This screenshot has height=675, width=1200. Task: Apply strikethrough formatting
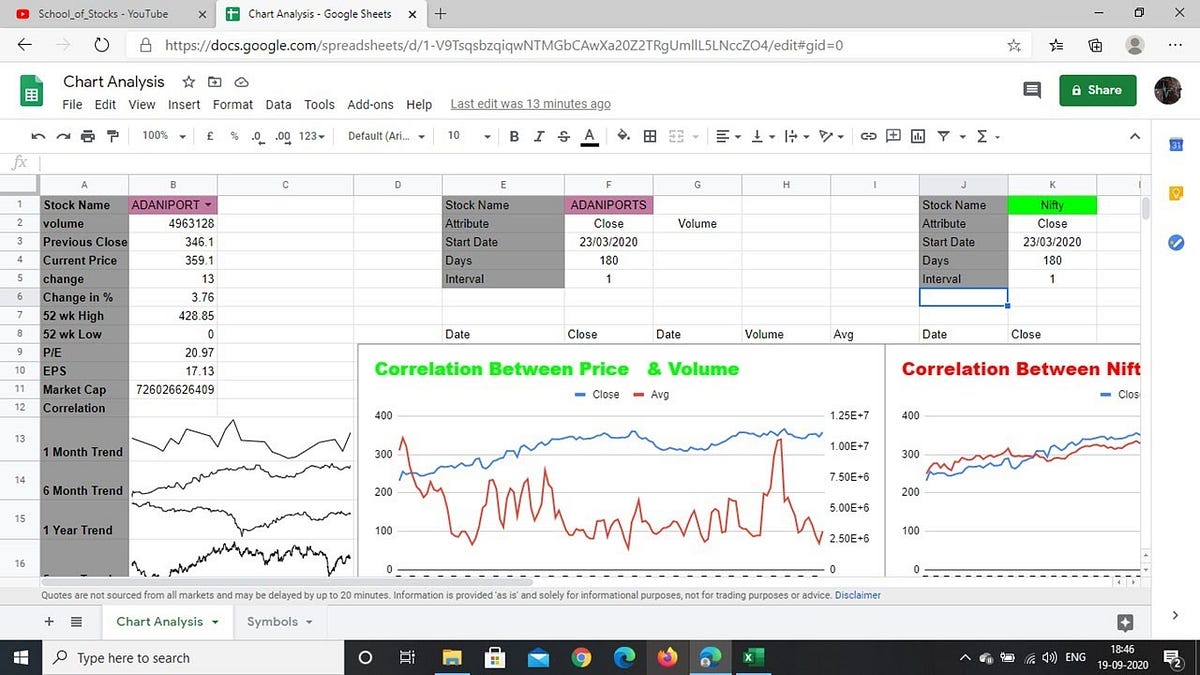[562, 136]
